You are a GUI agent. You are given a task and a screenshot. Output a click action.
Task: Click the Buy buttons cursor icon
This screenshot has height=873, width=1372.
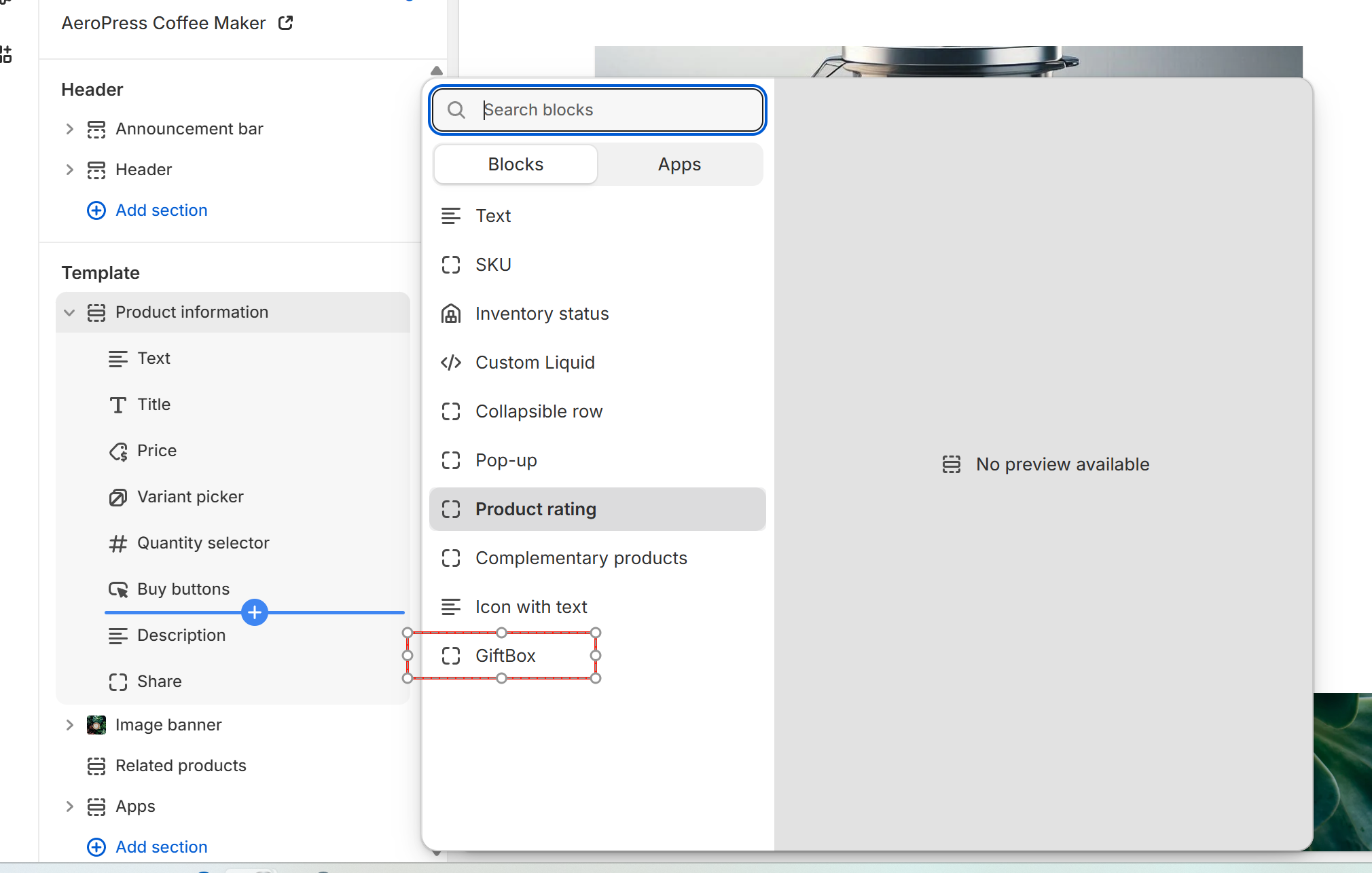118,590
